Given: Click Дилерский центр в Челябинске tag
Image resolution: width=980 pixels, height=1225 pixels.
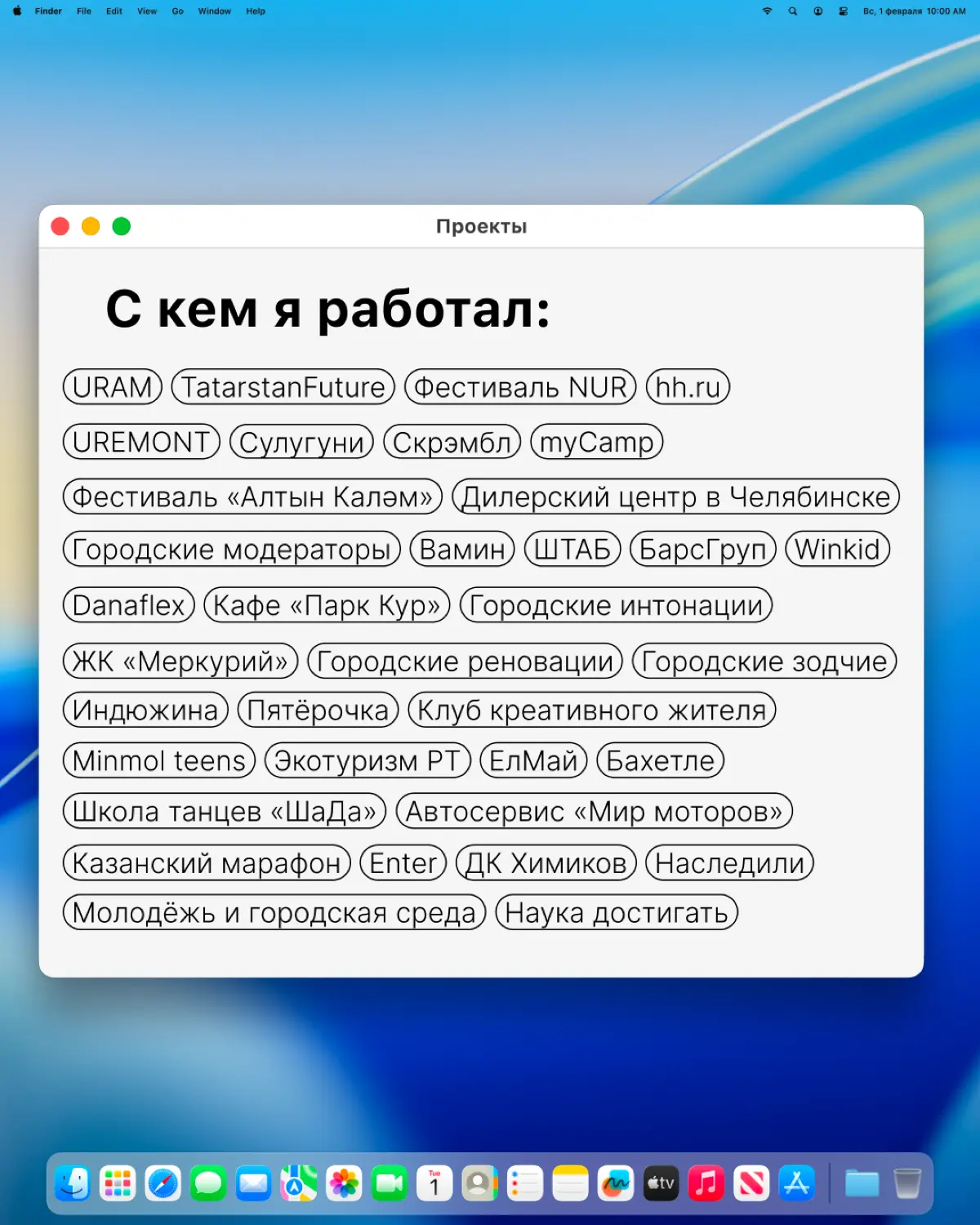Looking at the screenshot, I should [676, 497].
